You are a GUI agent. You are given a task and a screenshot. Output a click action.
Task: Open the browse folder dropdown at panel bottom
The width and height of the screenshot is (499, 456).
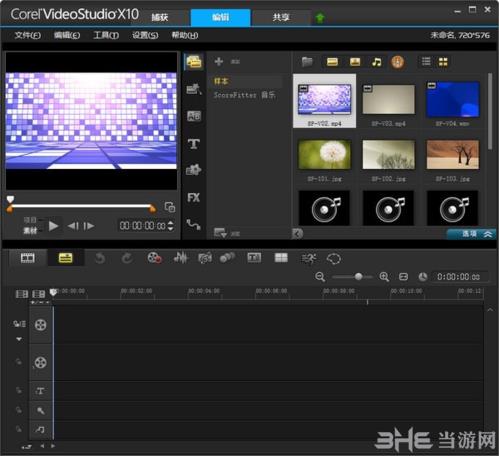pyautogui.click(x=220, y=233)
